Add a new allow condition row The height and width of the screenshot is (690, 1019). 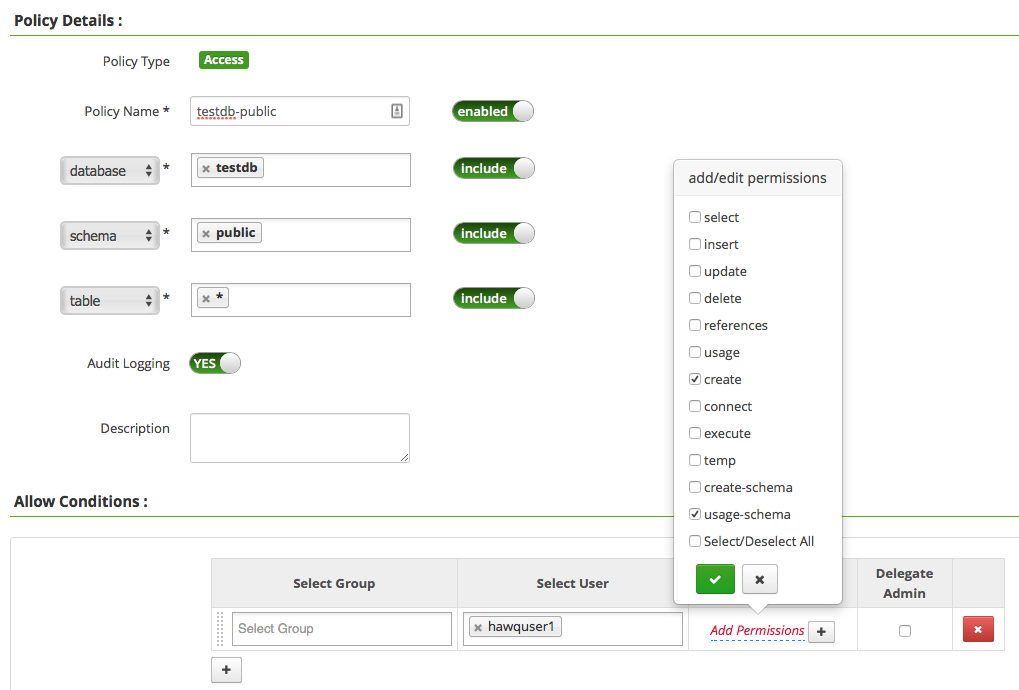(x=226, y=670)
